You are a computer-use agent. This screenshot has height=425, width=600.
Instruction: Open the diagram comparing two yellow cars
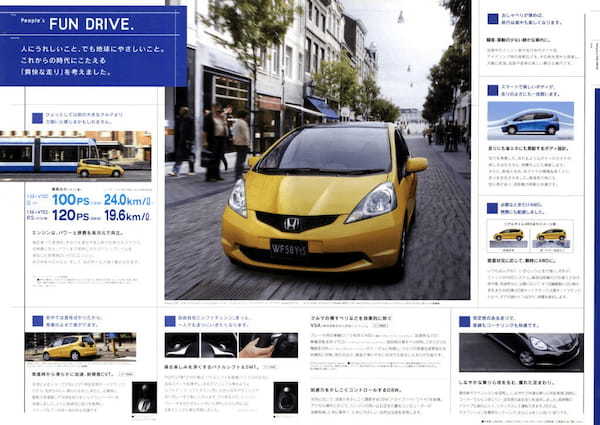tap(530, 236)
